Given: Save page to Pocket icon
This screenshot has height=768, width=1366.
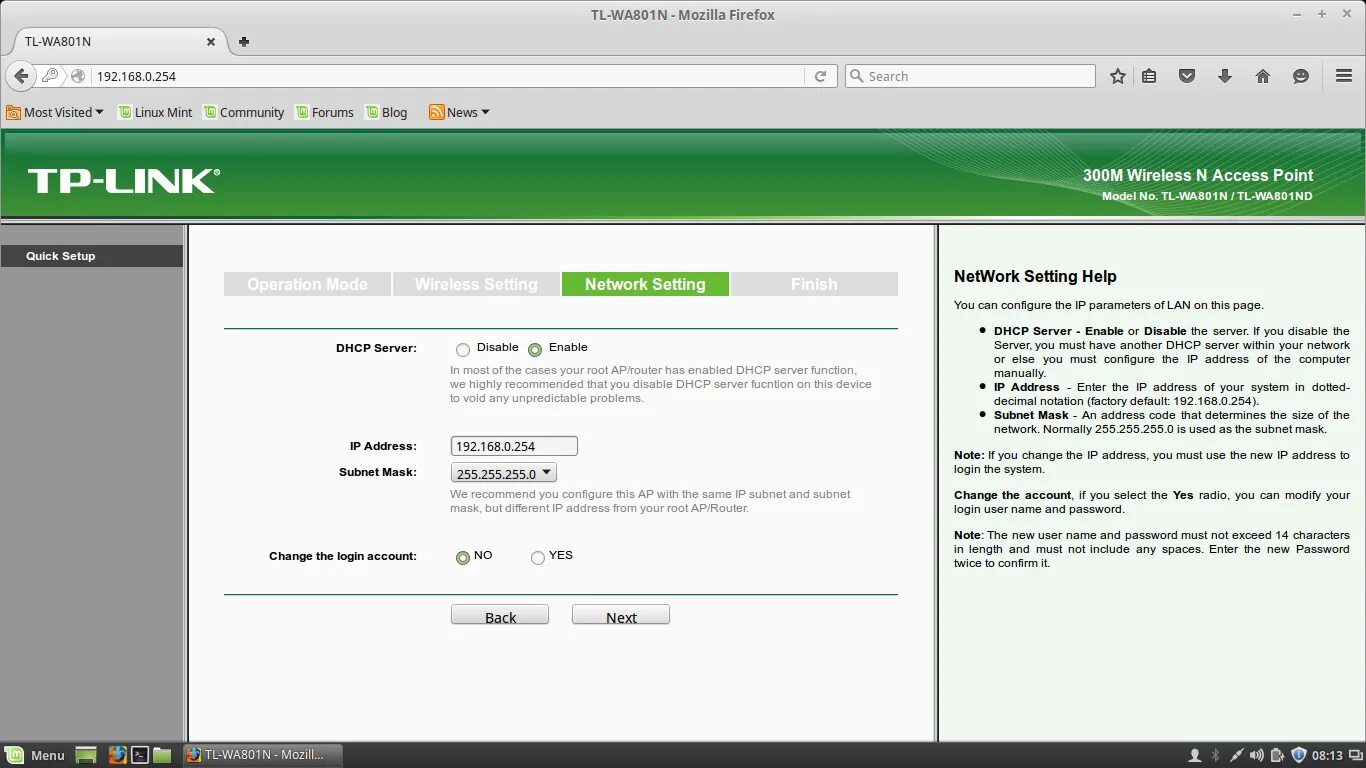Looking at the screenshot, I should click(x=1187, y=76).
